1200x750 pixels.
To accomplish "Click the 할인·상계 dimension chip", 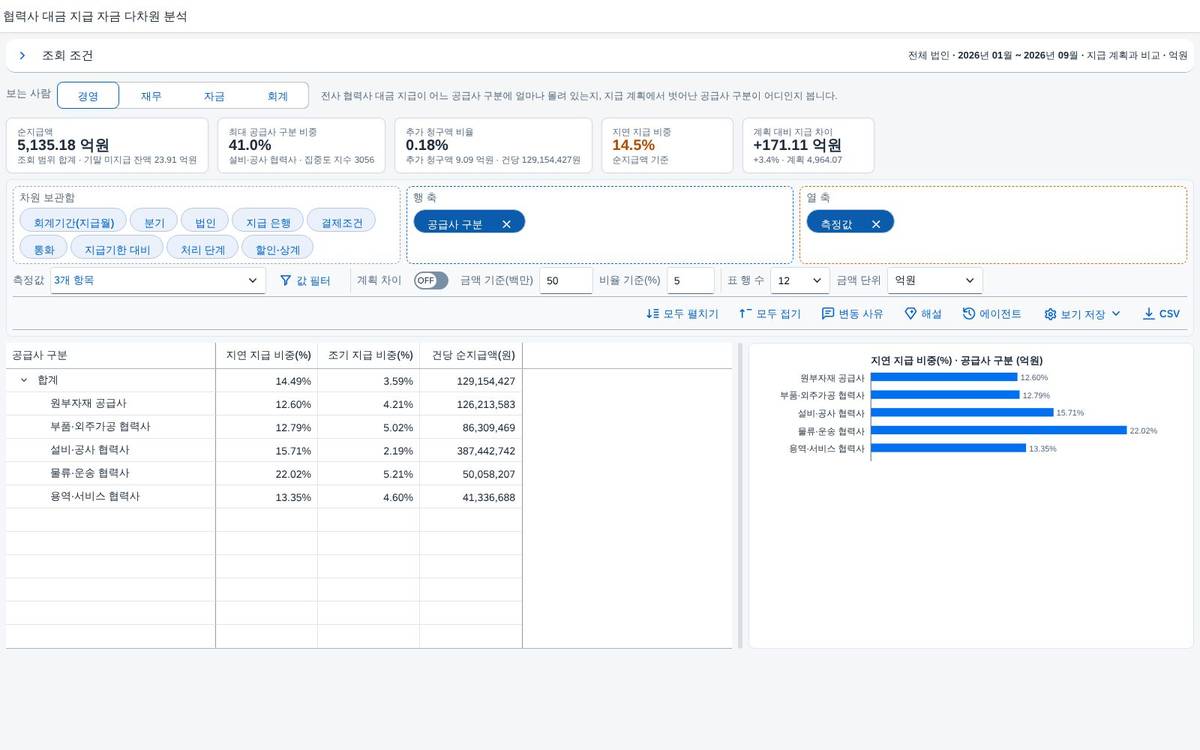I will pyautogui.click(x=278, y=248).
